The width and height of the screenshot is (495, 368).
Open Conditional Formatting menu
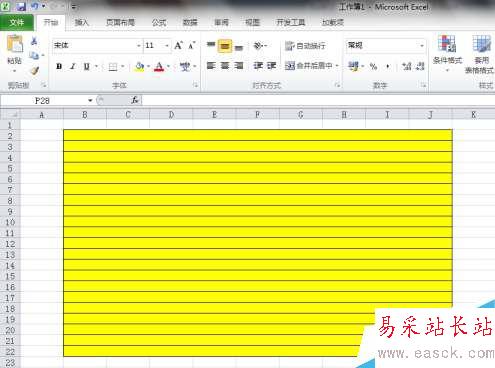coord(447,53)
